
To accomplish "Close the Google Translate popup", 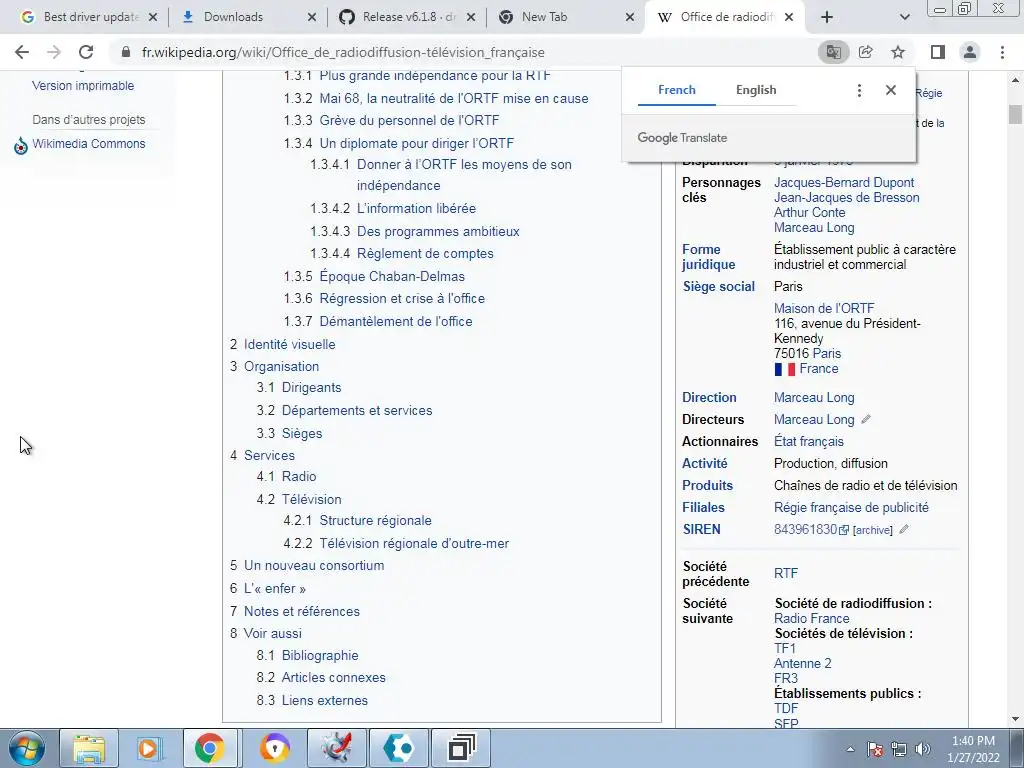I will coord(891,90).
